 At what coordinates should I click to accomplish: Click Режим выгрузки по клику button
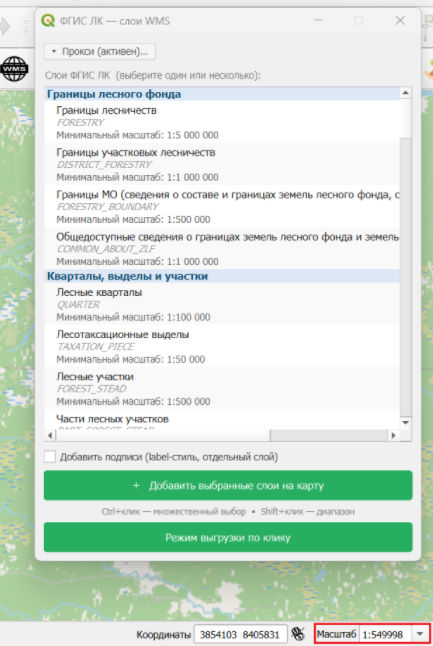(228, 537)
